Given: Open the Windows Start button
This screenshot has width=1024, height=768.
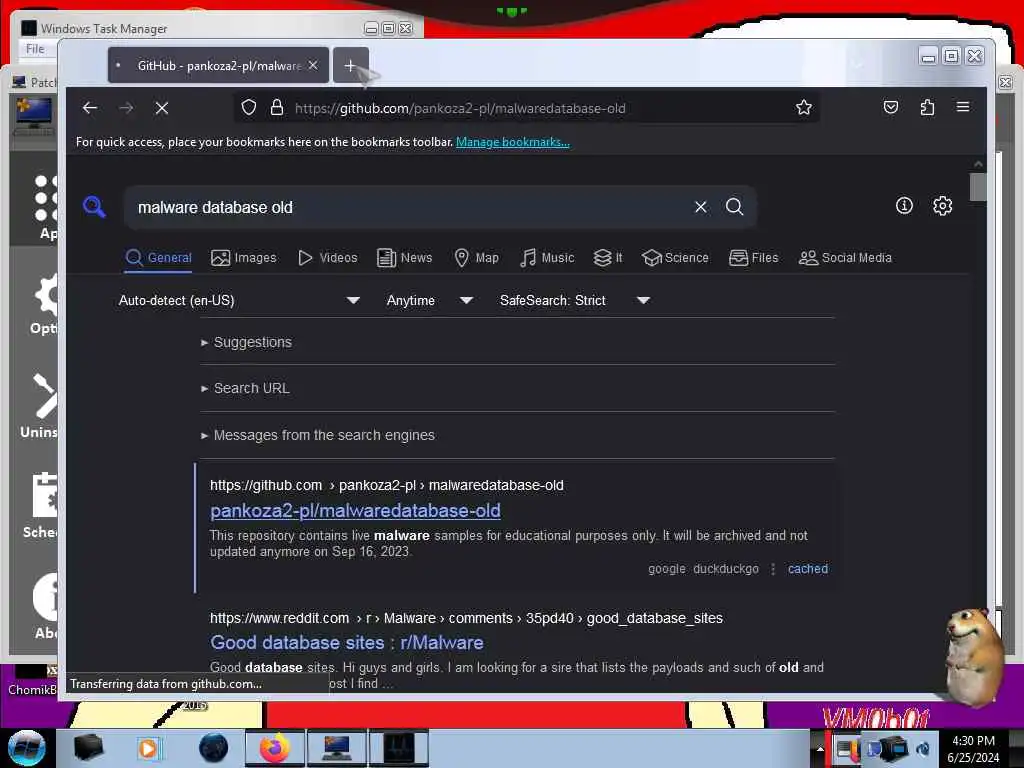Looking at the screenshot, I should 27,747.
